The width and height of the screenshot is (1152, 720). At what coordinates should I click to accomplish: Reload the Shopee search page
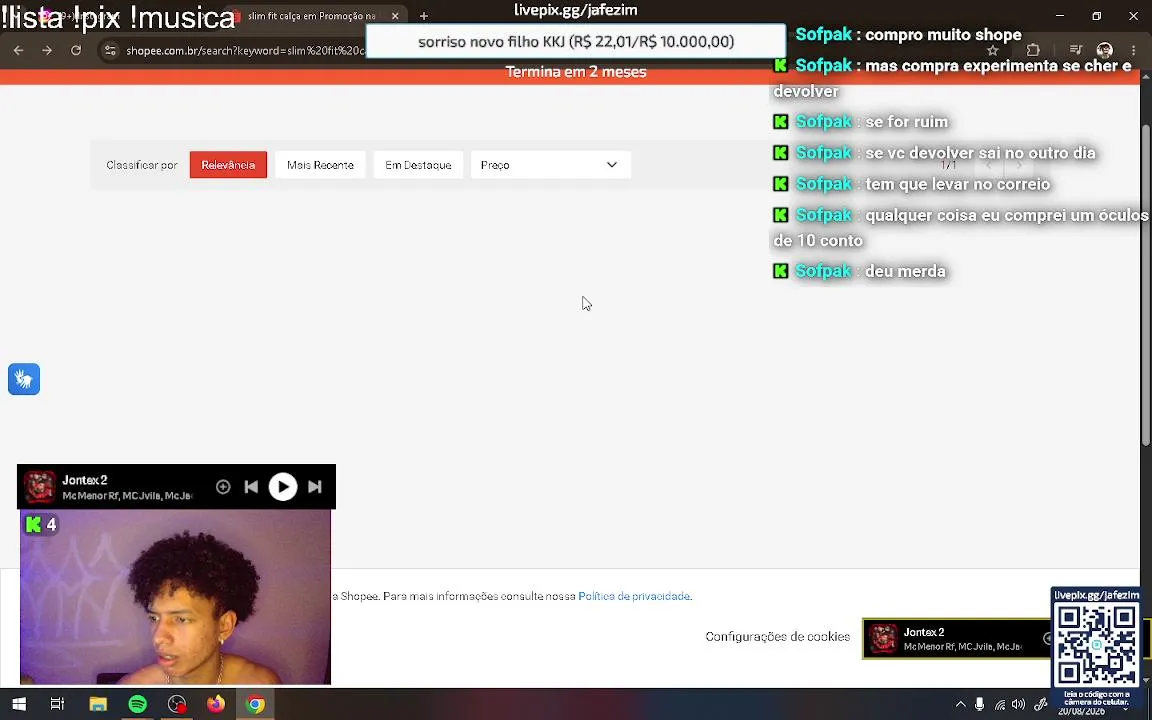[x=76, y=50]
